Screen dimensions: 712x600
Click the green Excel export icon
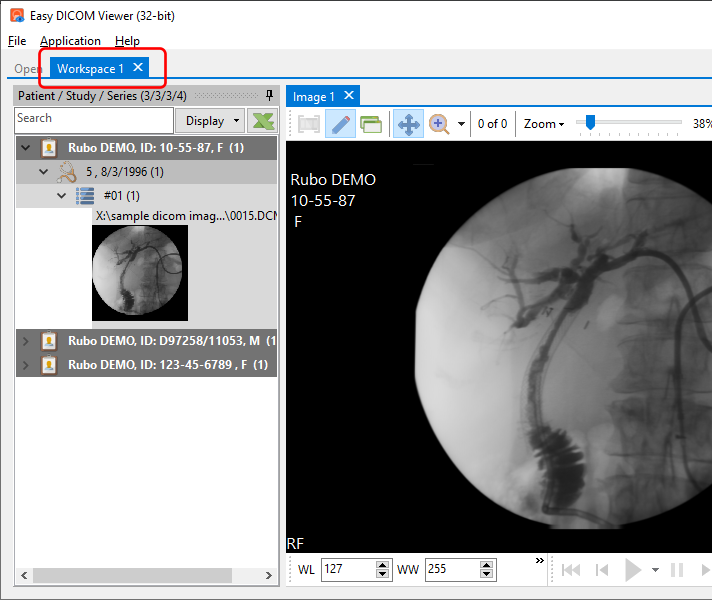pos(263,121)
